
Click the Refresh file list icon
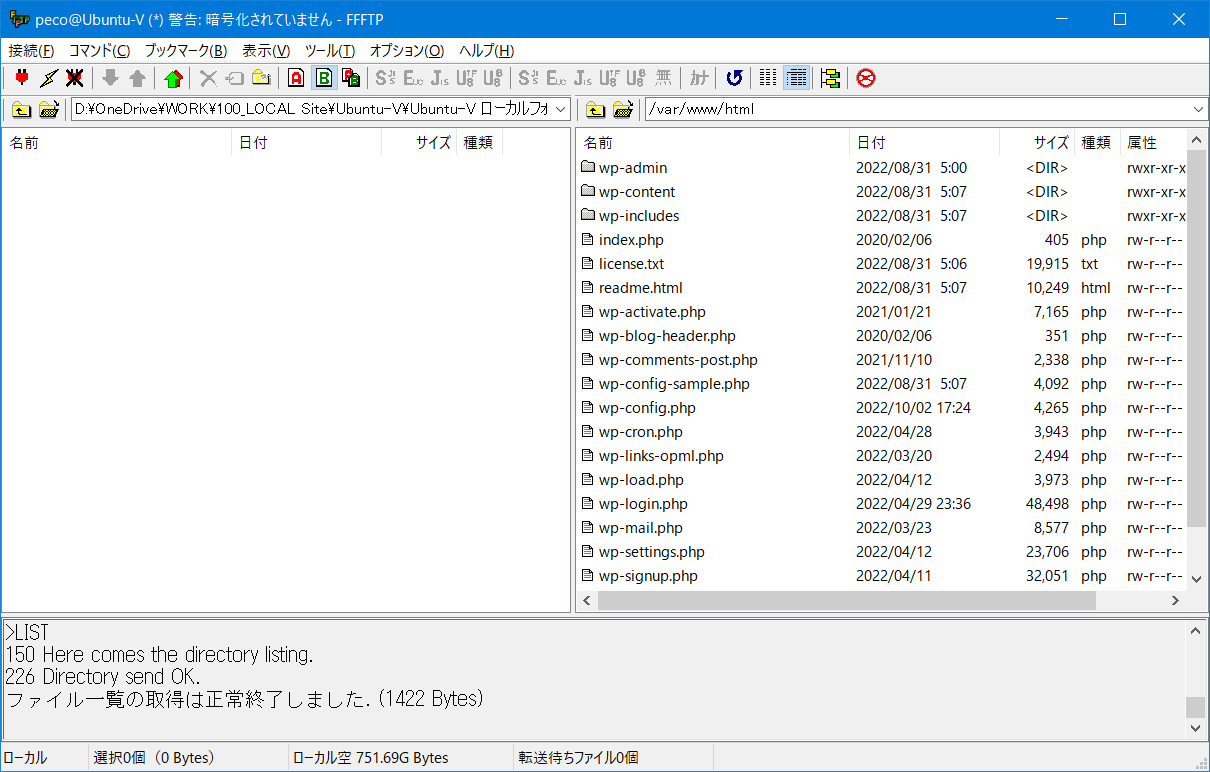click(x=734, y=78)
